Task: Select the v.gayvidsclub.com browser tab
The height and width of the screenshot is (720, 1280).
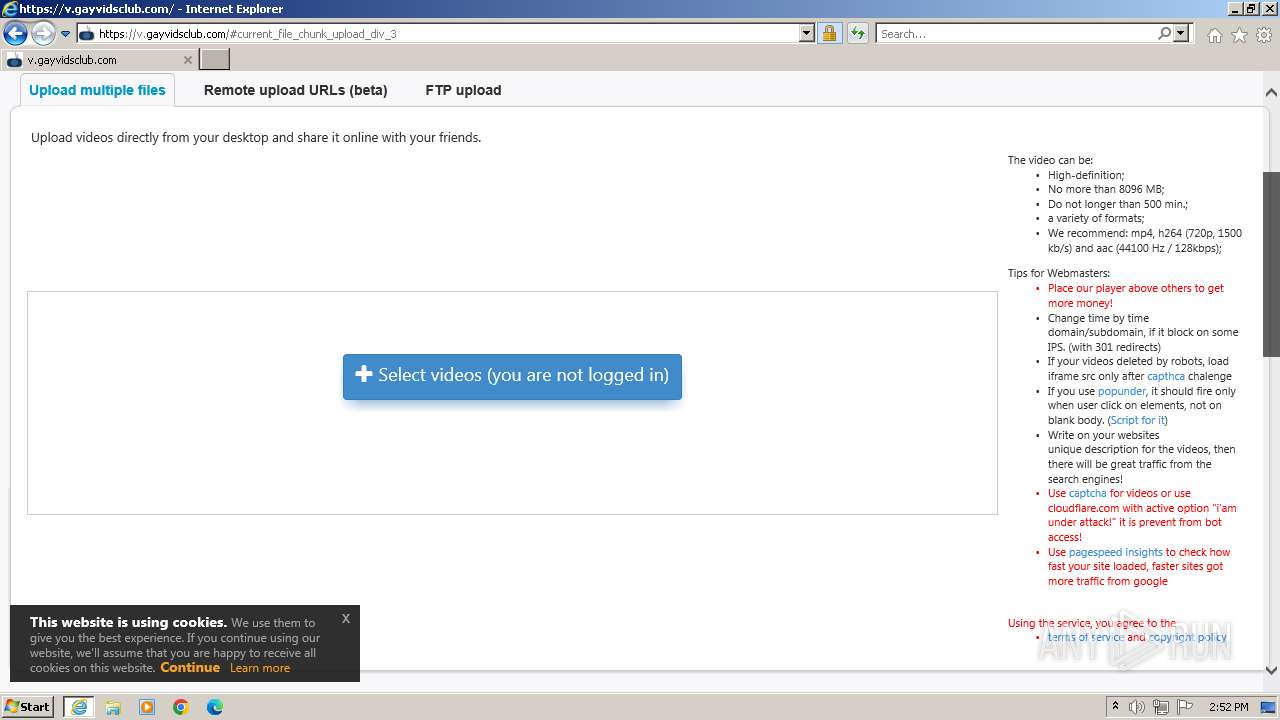Action: pos(99,60)
